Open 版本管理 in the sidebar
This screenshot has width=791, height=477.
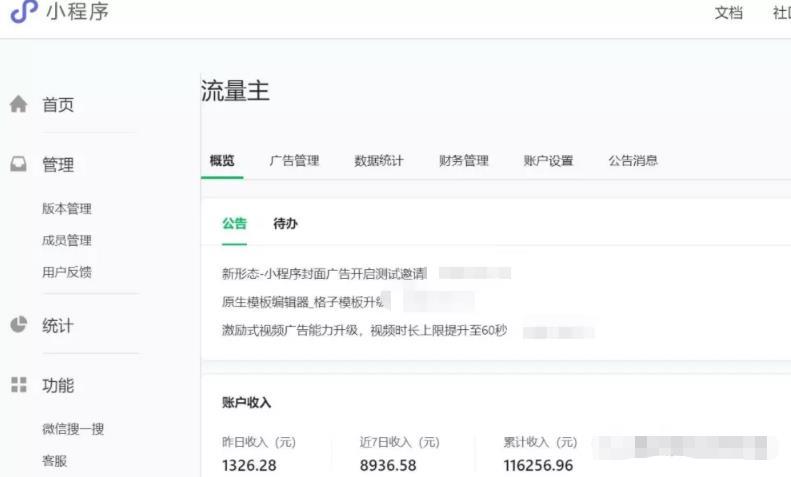(x=67, y=209)
